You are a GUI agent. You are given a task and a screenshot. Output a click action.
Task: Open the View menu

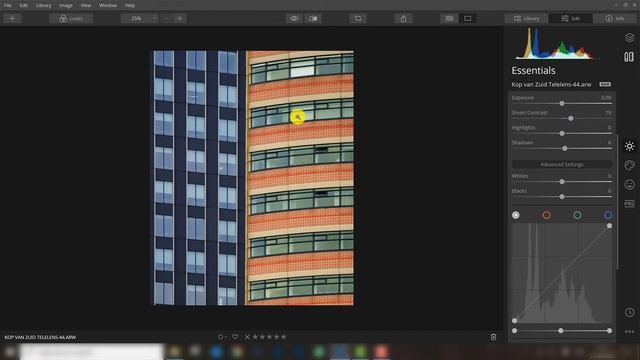coord(86,5)
